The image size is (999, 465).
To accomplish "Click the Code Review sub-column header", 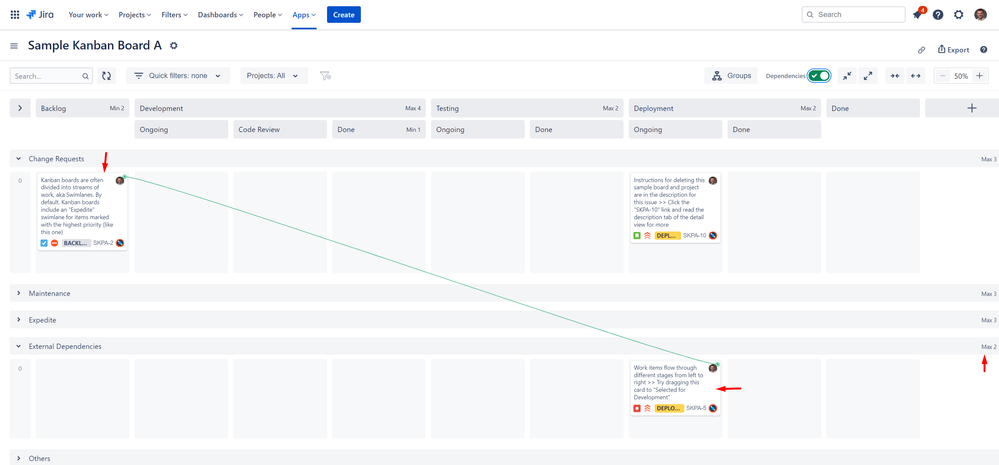I will pyautogui.click(x=280, y=129).
